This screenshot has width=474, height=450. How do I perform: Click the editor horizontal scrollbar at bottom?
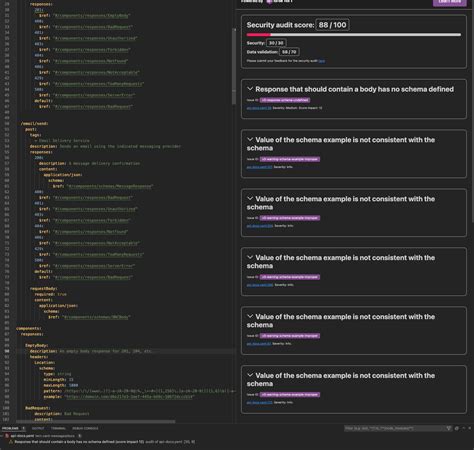[95, 422]
